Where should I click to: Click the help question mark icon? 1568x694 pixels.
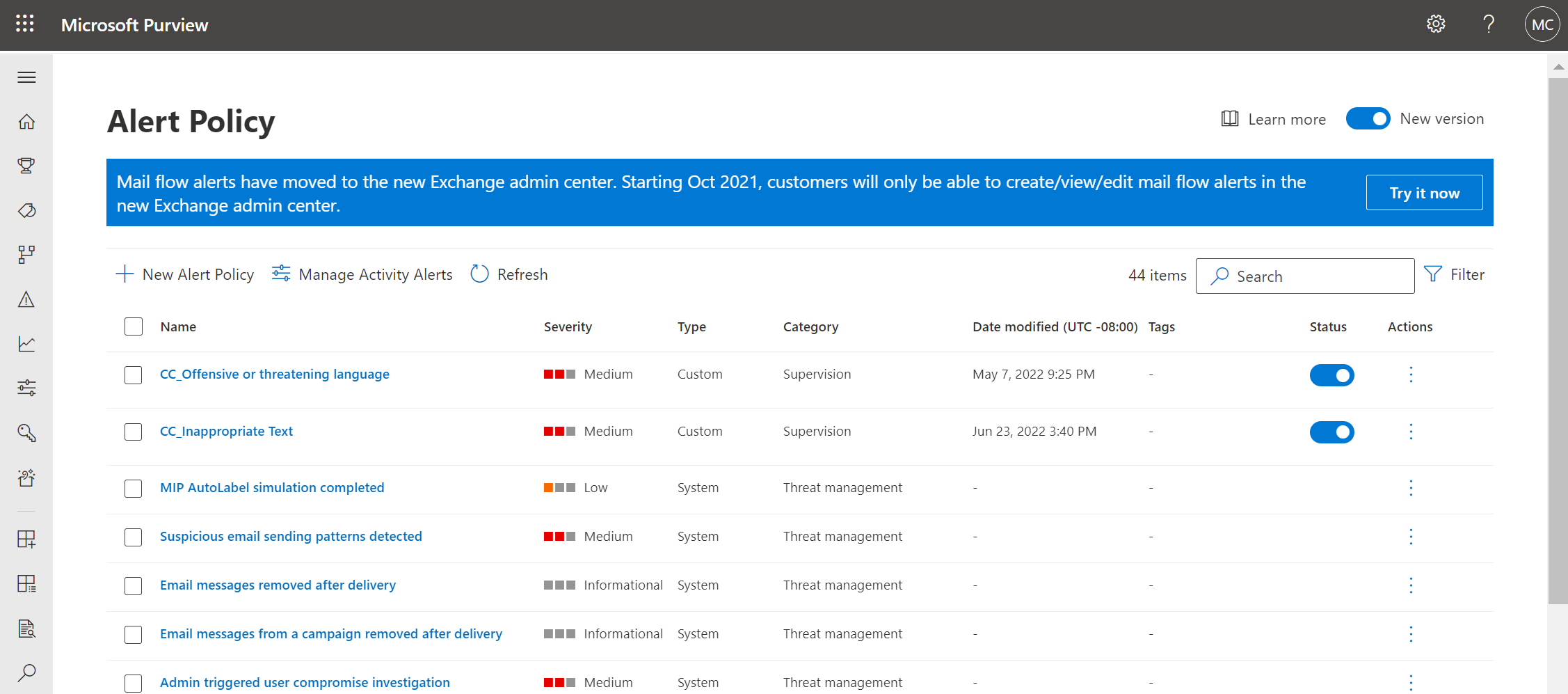[1489, 24]
